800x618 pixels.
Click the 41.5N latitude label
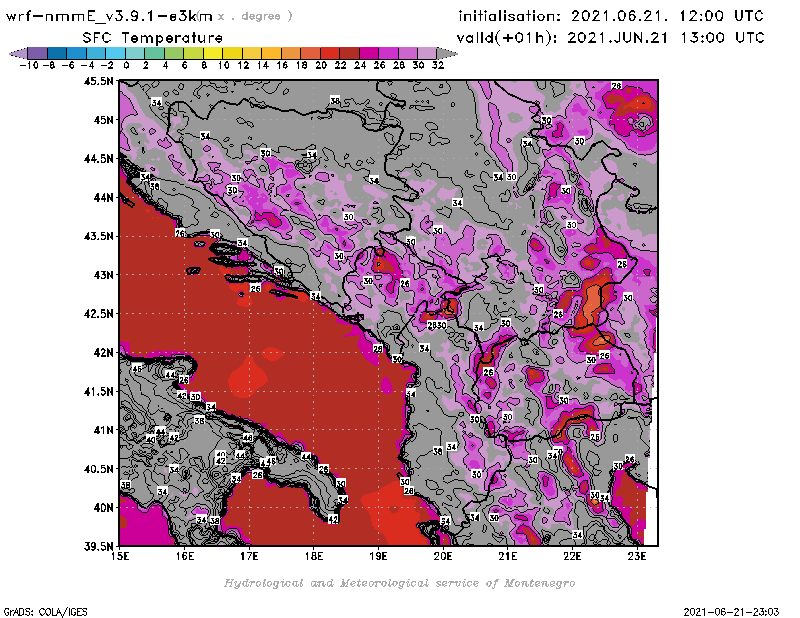[98, 391]
